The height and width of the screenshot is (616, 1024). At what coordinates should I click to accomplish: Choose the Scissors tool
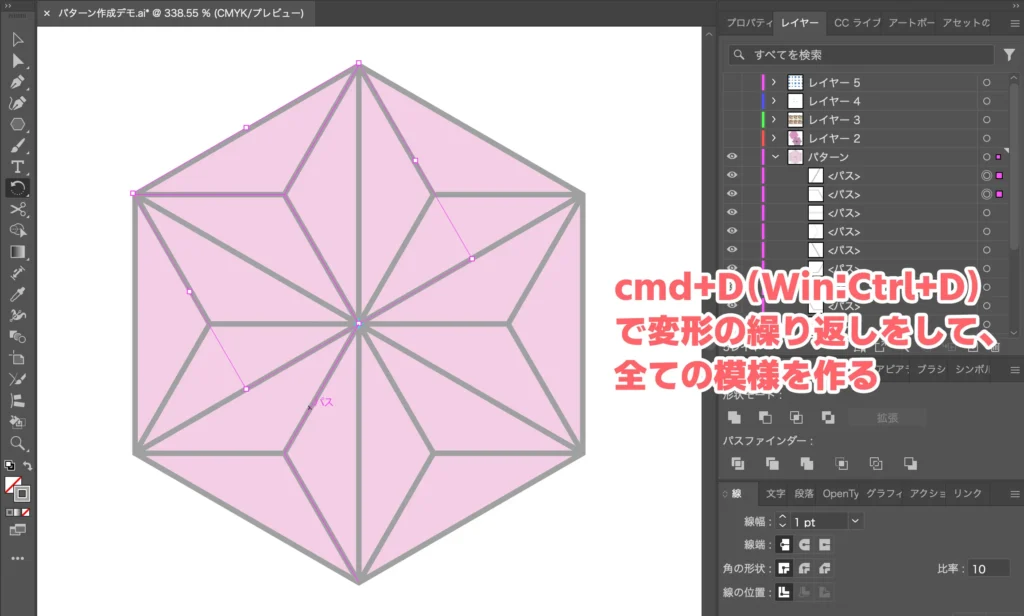click(17, 209)
